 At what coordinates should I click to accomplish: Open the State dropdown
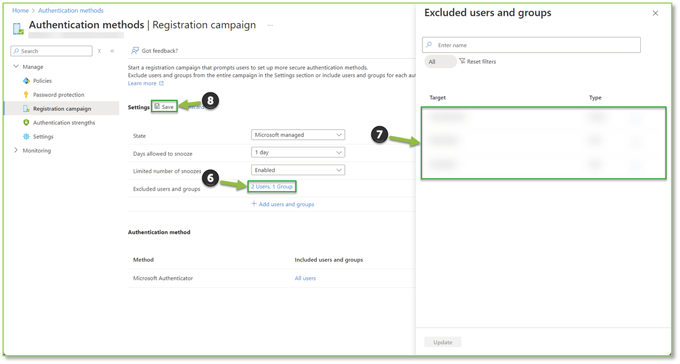pyautogui.click(x=298, y=135)
